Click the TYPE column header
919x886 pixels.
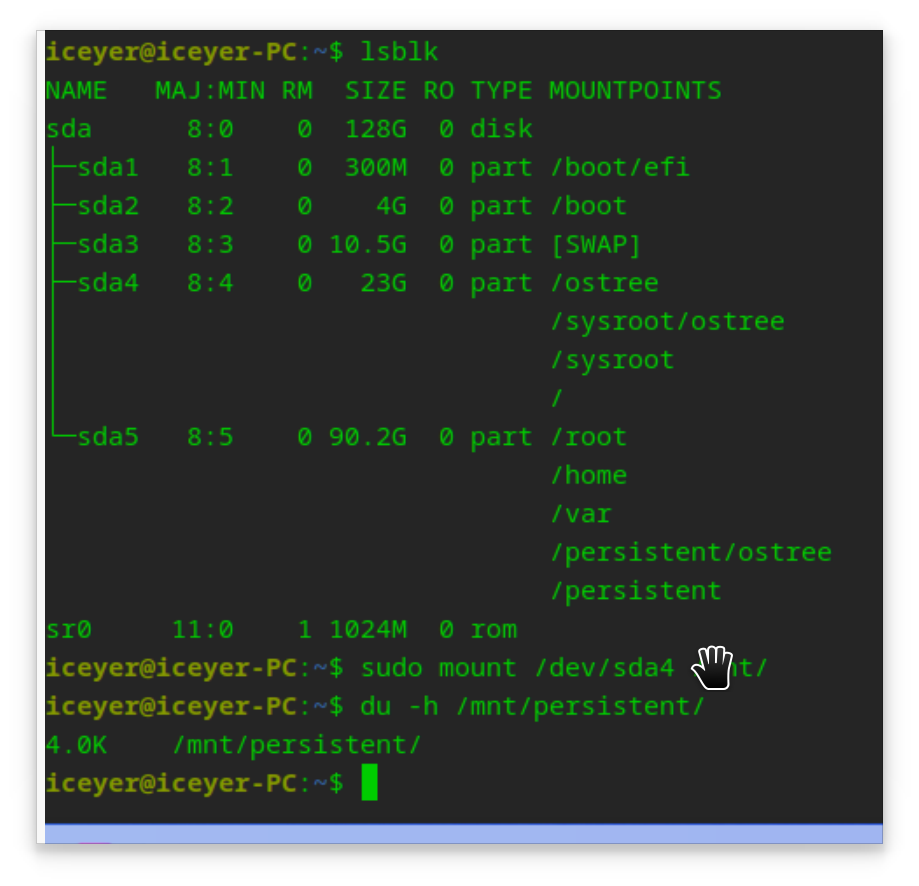click(x=501, y=91)
